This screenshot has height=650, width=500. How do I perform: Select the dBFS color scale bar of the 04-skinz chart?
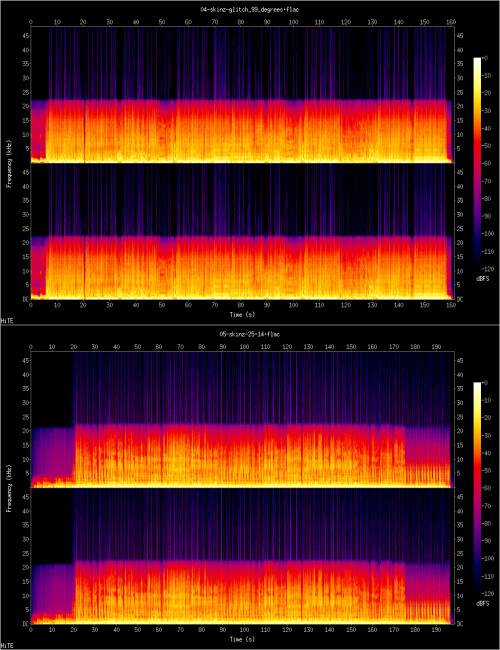pyautogui.click(x=477, y=164)
